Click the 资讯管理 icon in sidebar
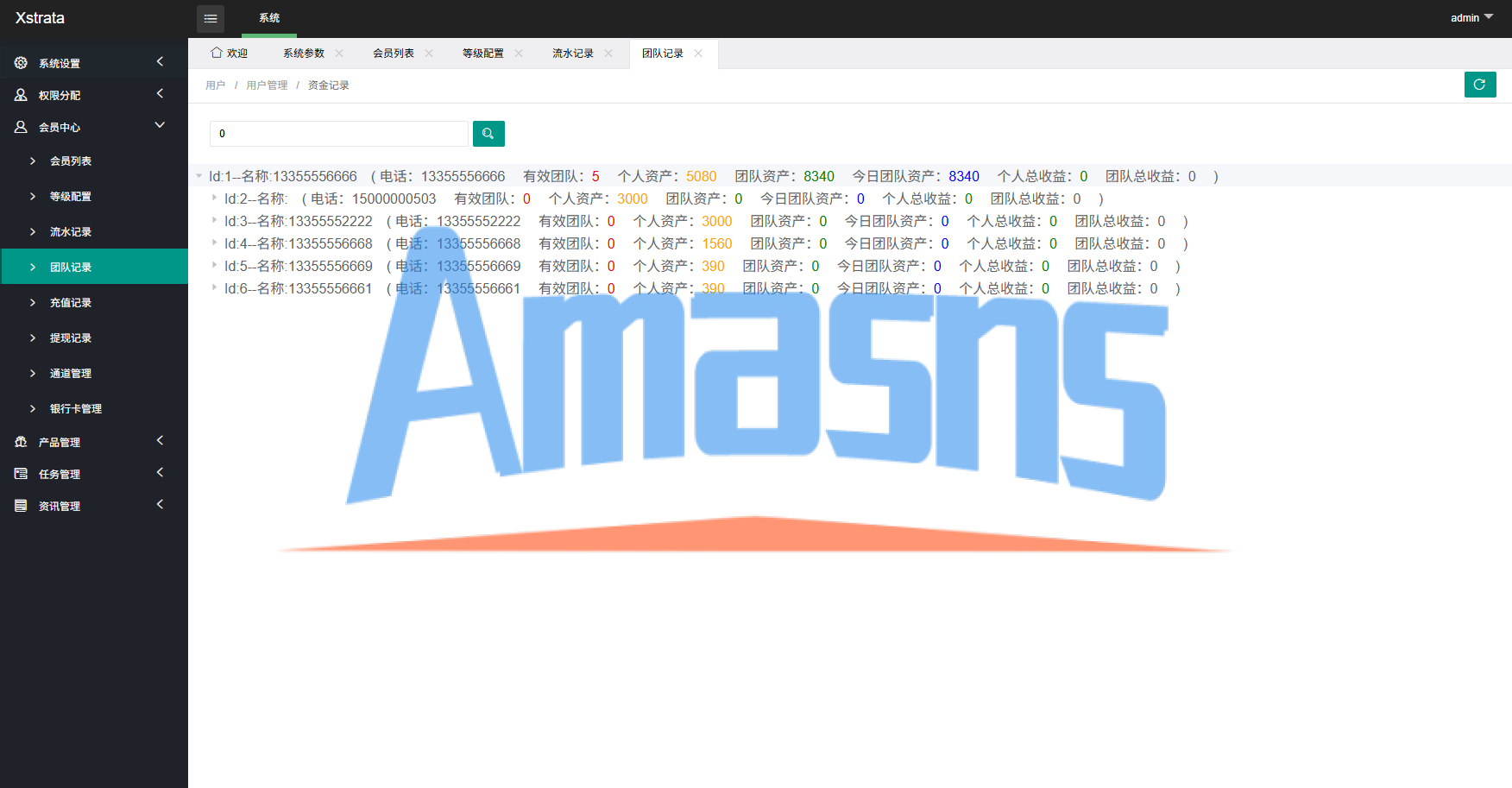The width and height of the screenshot is (1512, 788). point(21,506)
